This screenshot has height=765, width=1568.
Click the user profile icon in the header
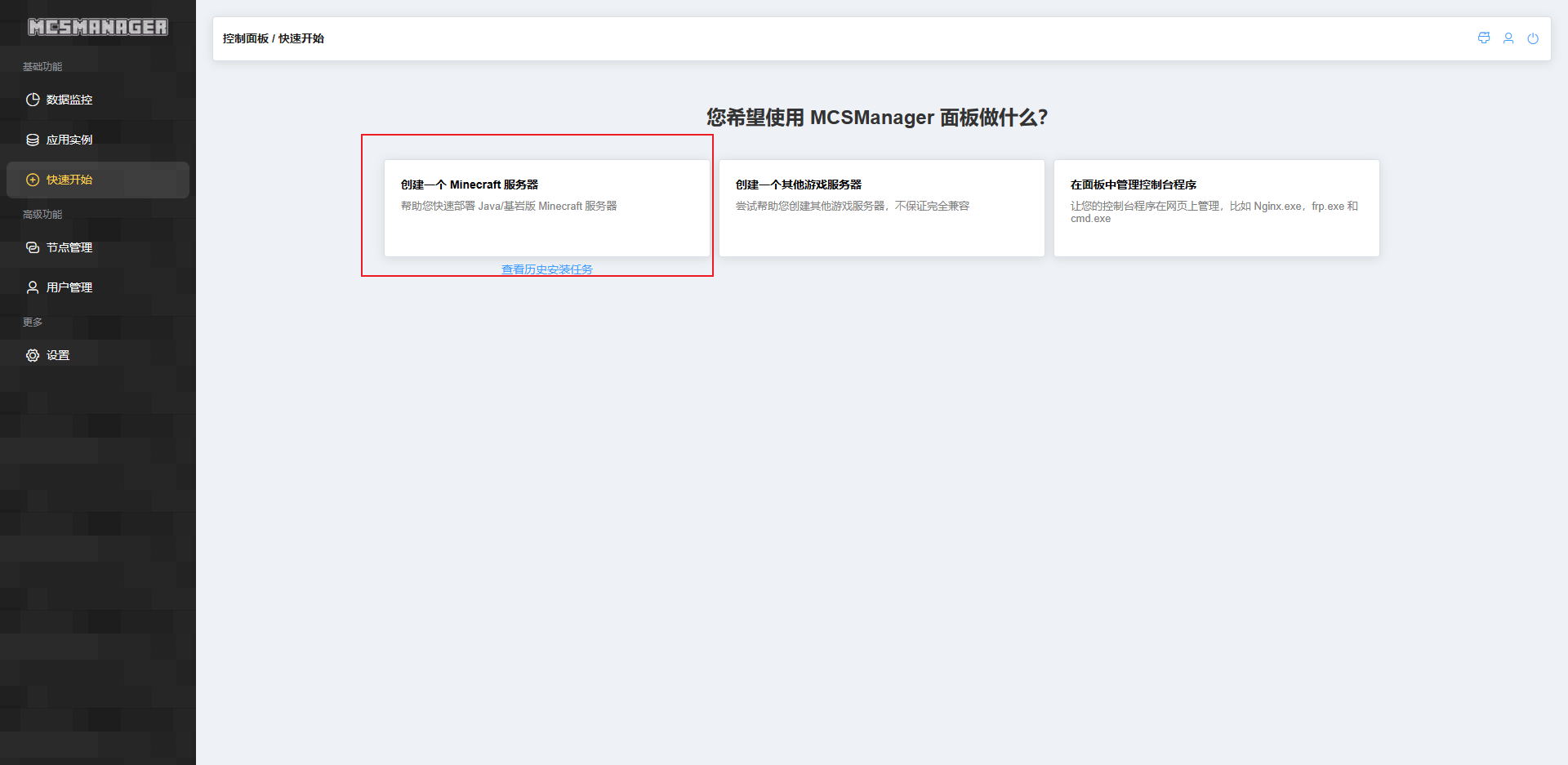1508,38
